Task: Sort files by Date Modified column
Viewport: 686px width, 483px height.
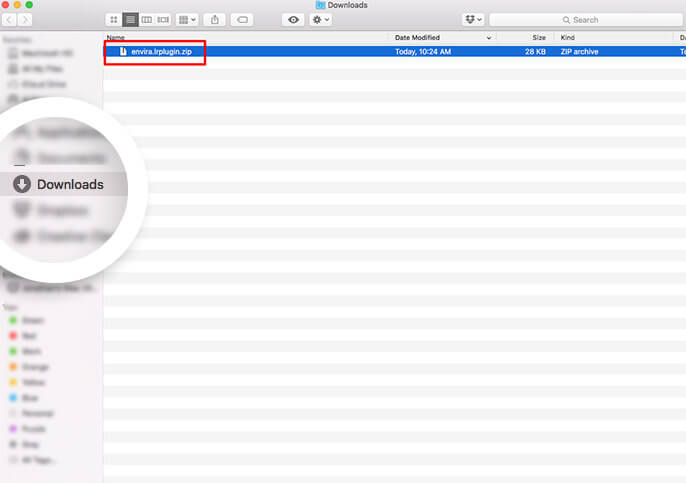Action: point(417,37)
